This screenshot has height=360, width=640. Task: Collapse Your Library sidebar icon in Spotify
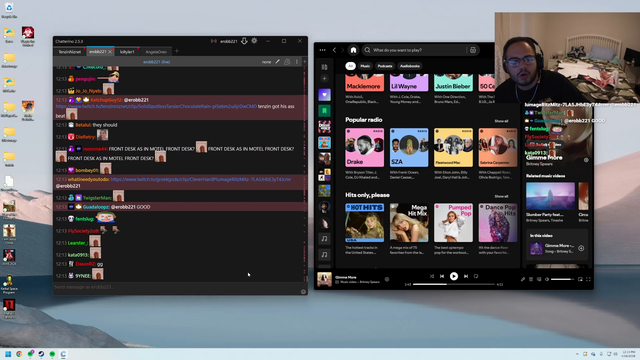[324, 67]
